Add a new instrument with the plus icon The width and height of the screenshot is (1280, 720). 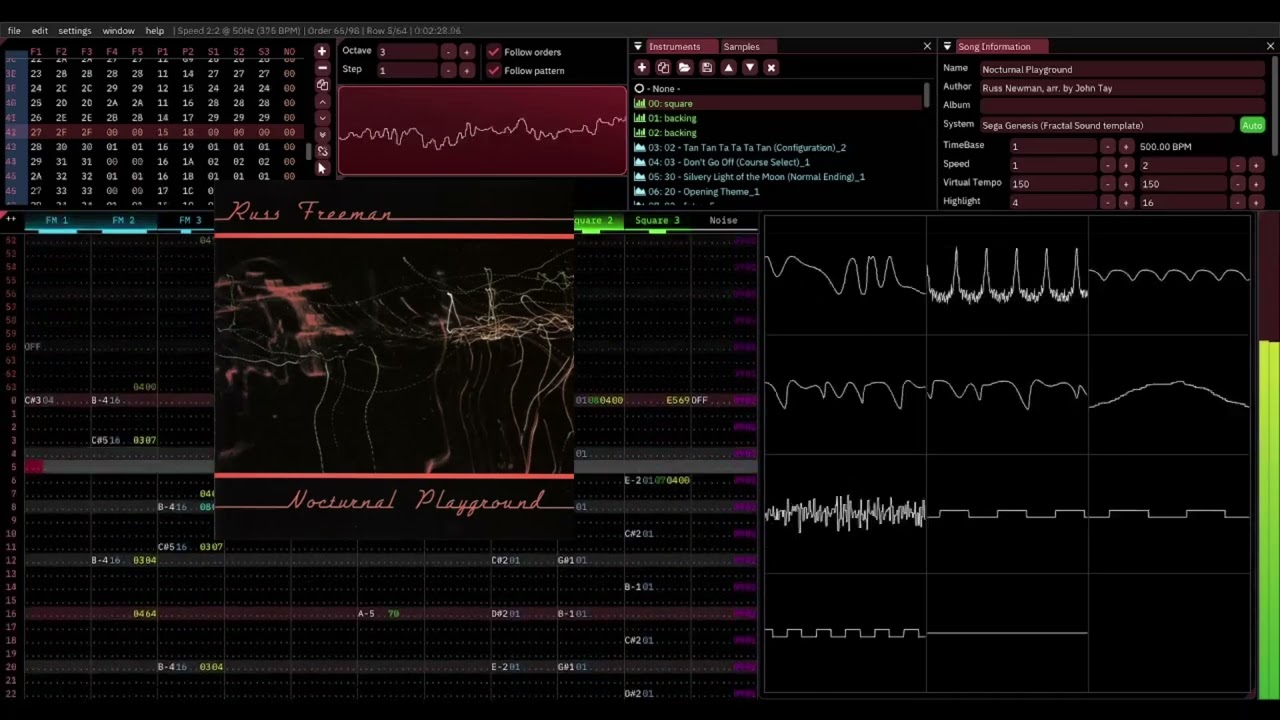pos(642,67)
